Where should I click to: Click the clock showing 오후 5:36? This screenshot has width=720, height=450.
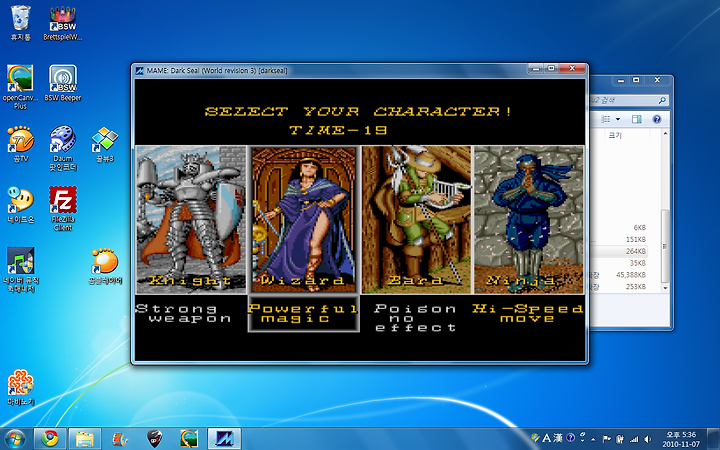[x=681, y=439]
